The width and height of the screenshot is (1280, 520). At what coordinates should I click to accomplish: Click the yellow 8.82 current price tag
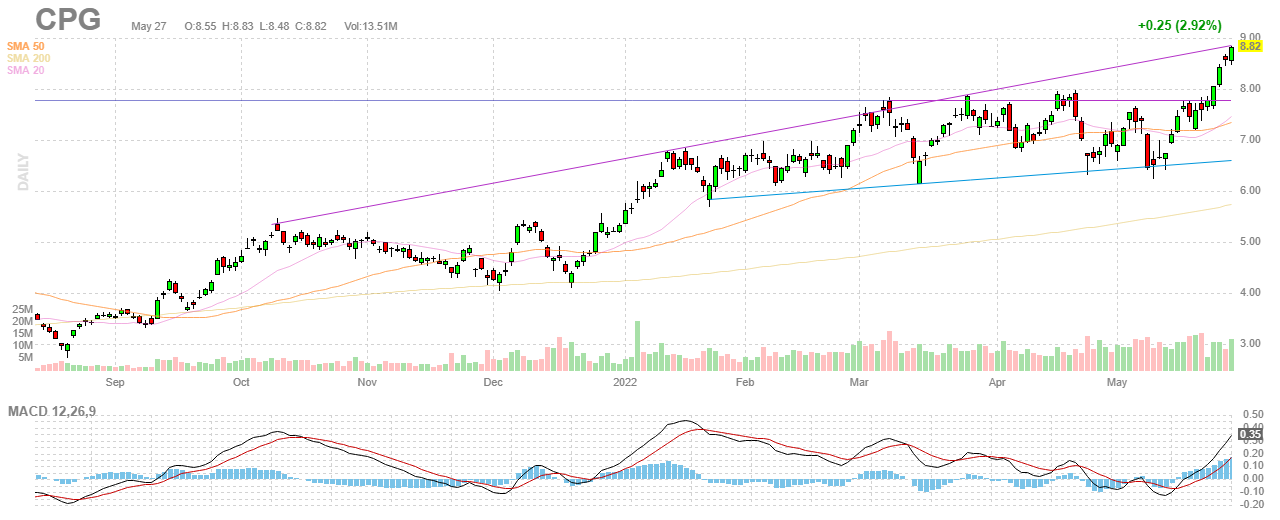(x=1249, y=45)
